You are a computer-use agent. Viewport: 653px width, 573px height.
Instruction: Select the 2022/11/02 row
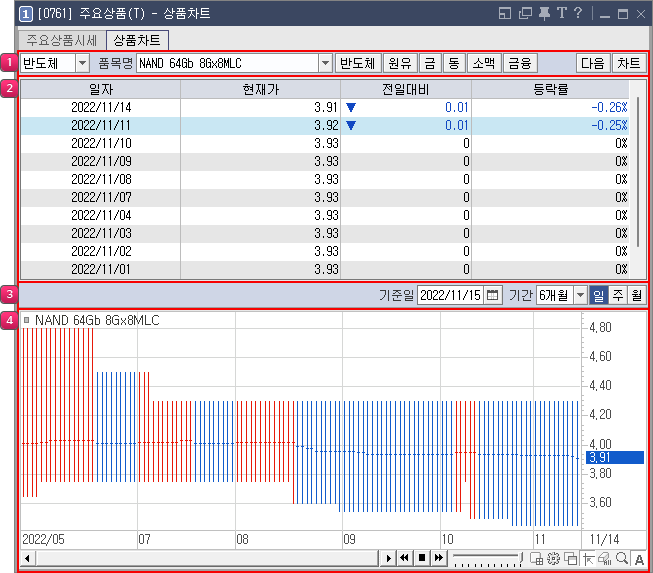[x=325, y=252]
